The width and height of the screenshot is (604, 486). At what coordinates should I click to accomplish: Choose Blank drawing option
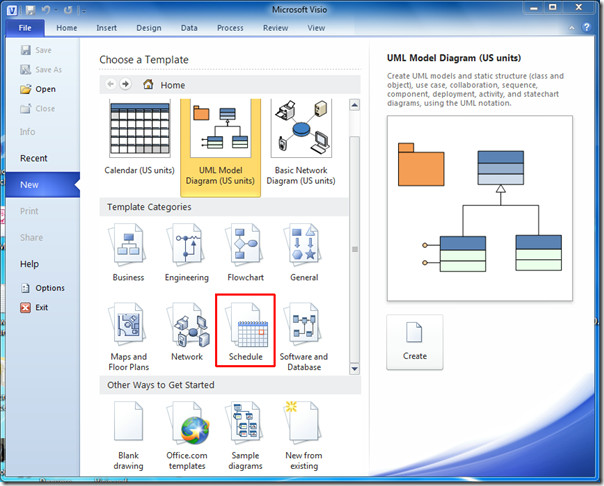(128, 436)
